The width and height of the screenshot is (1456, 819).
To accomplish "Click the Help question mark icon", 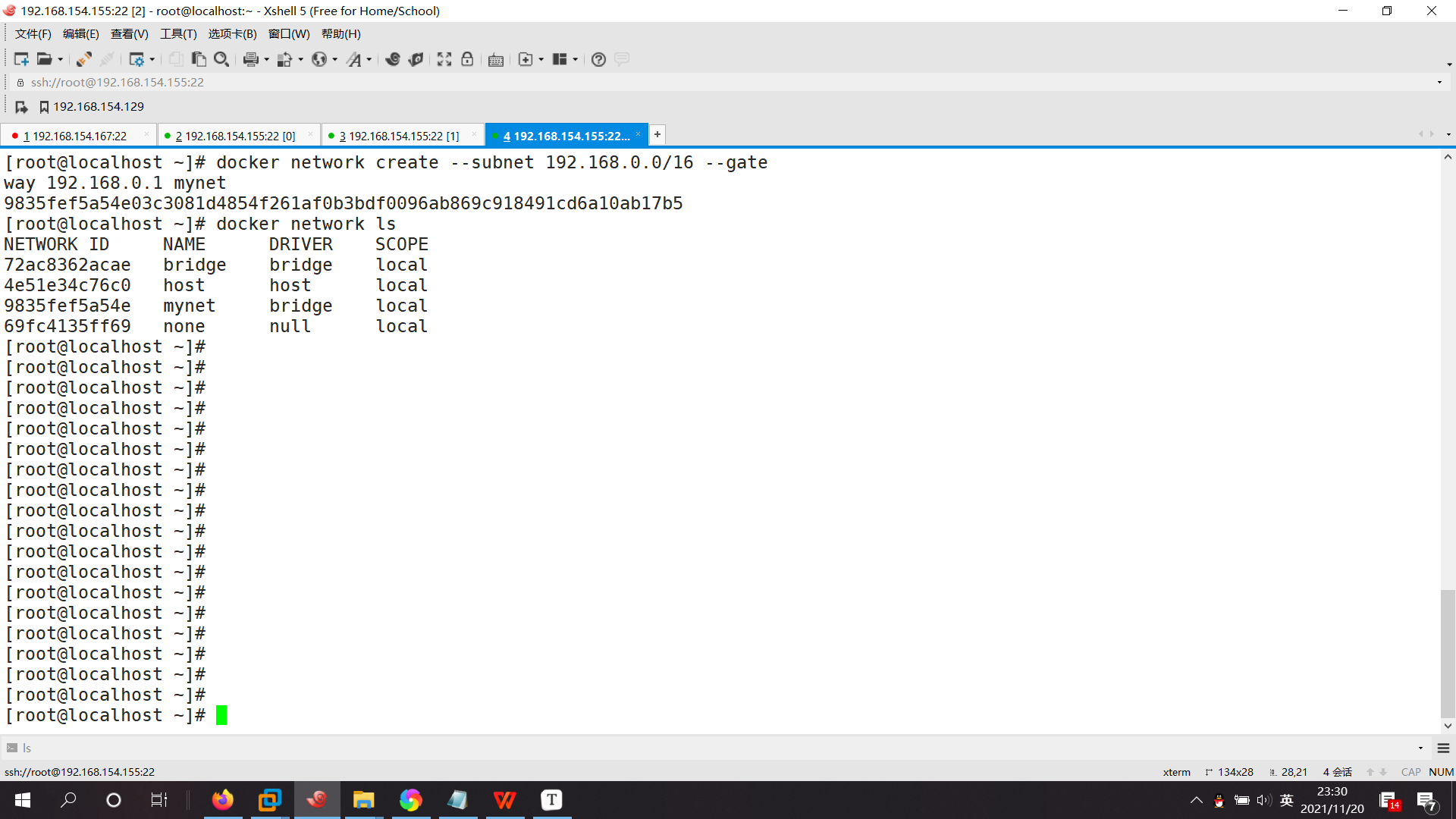I will point(598,59).
